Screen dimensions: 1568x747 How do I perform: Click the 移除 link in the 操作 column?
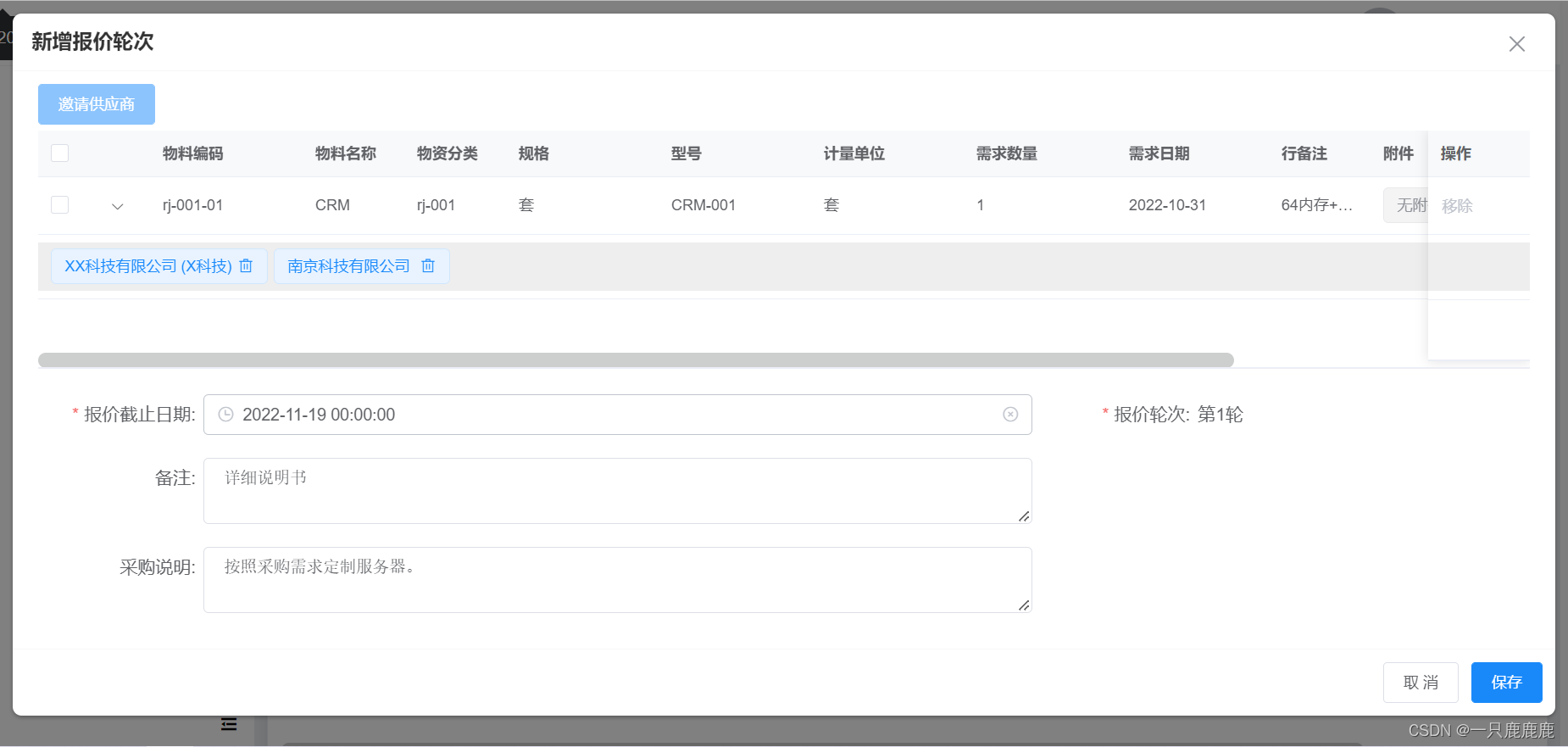pyautogui.click(x=1457, y=206)
